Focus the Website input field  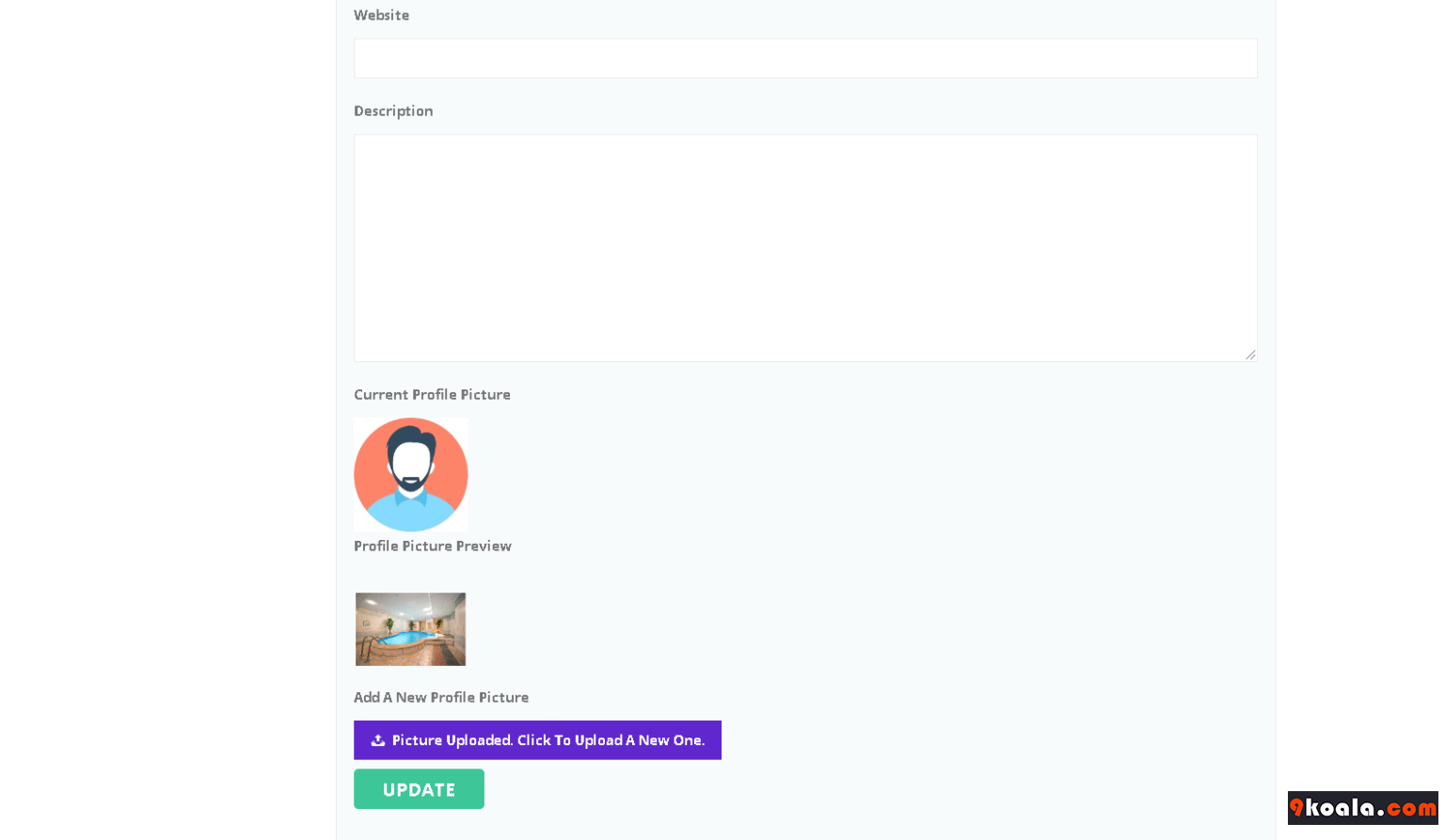point(805,58)
